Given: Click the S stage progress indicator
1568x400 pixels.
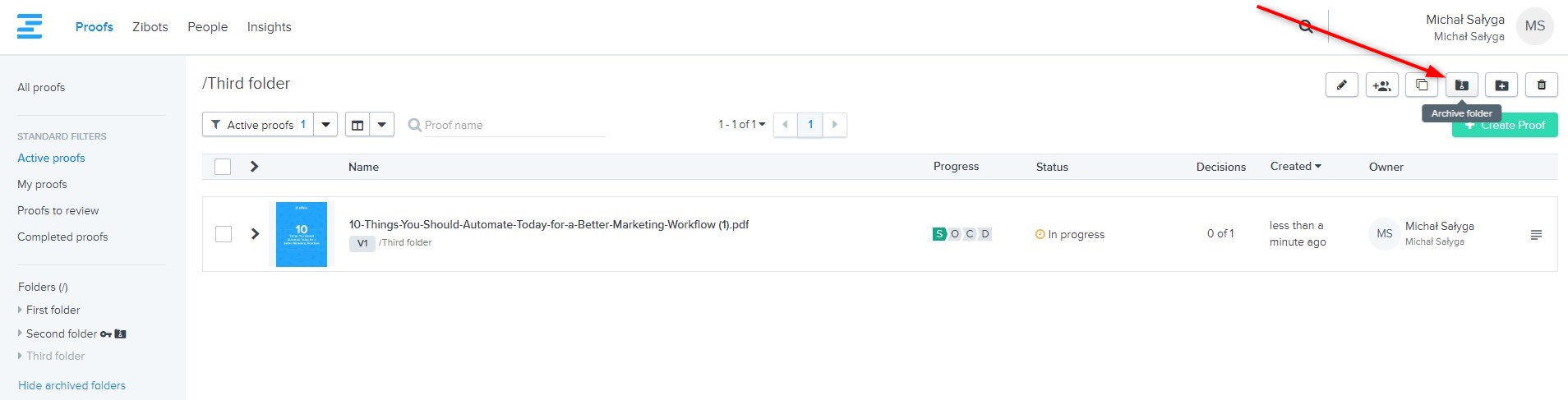Looking at the screenshot, I should coord(938,234).
